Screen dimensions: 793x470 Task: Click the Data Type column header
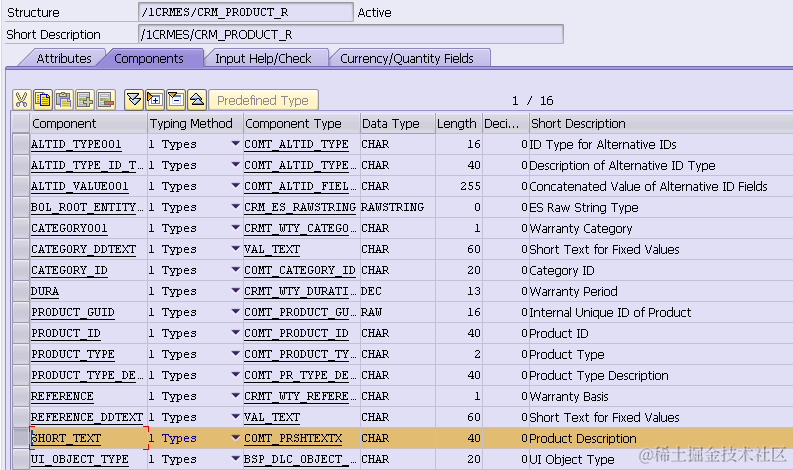tap(398, 123)
